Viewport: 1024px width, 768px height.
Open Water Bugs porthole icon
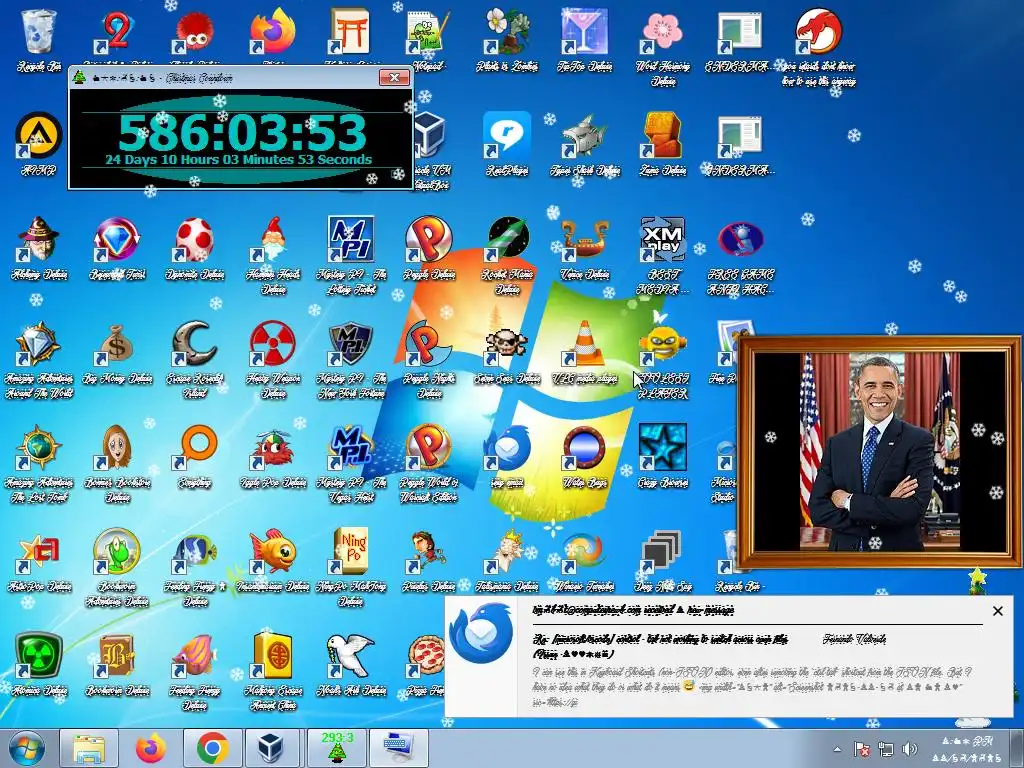tap(584, 447)
